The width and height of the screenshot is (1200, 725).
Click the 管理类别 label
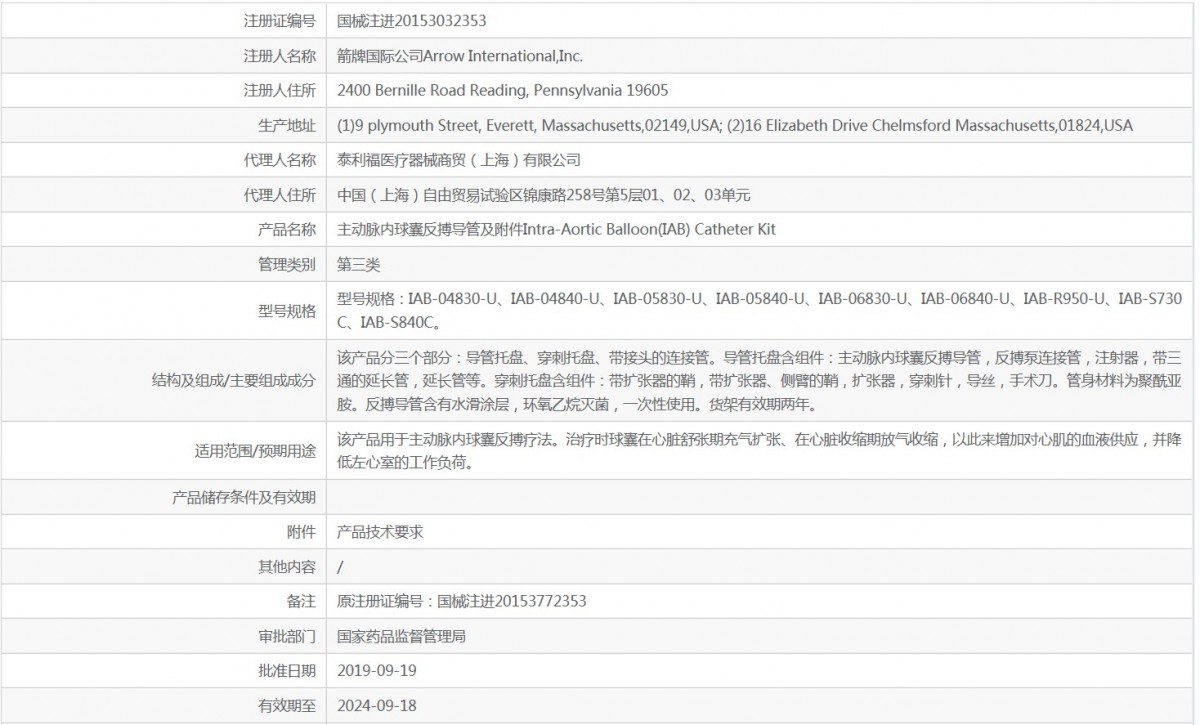pyautogui.click(x=287, y=265)
